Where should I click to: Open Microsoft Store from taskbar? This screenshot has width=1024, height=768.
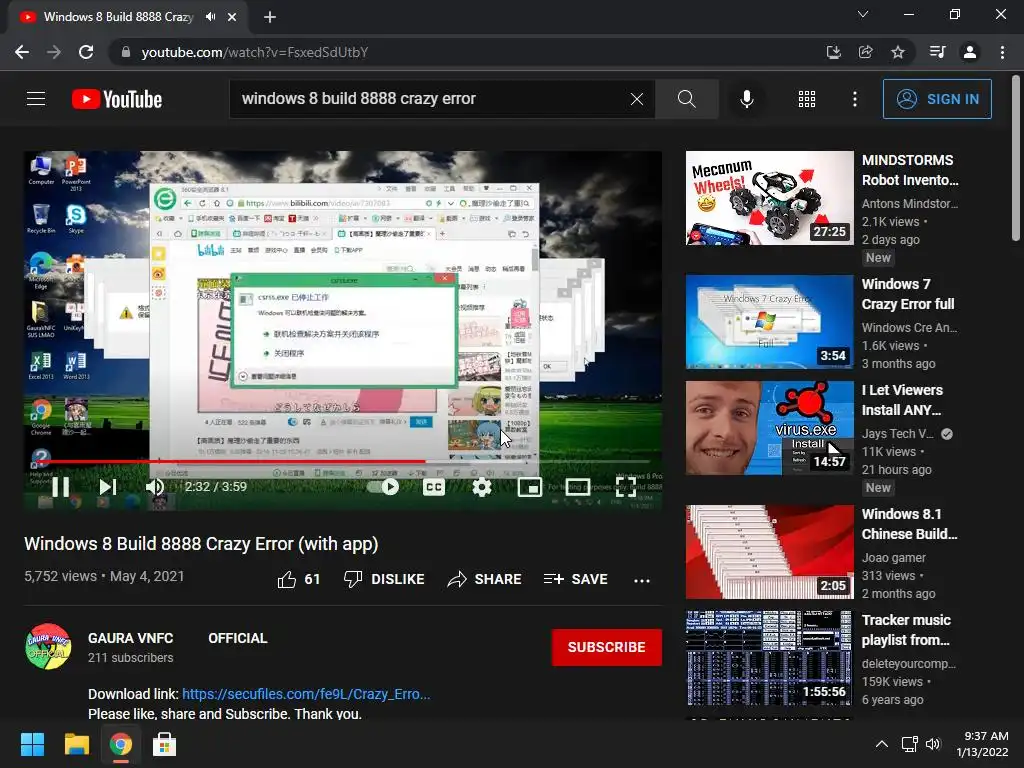pos(165,744)
